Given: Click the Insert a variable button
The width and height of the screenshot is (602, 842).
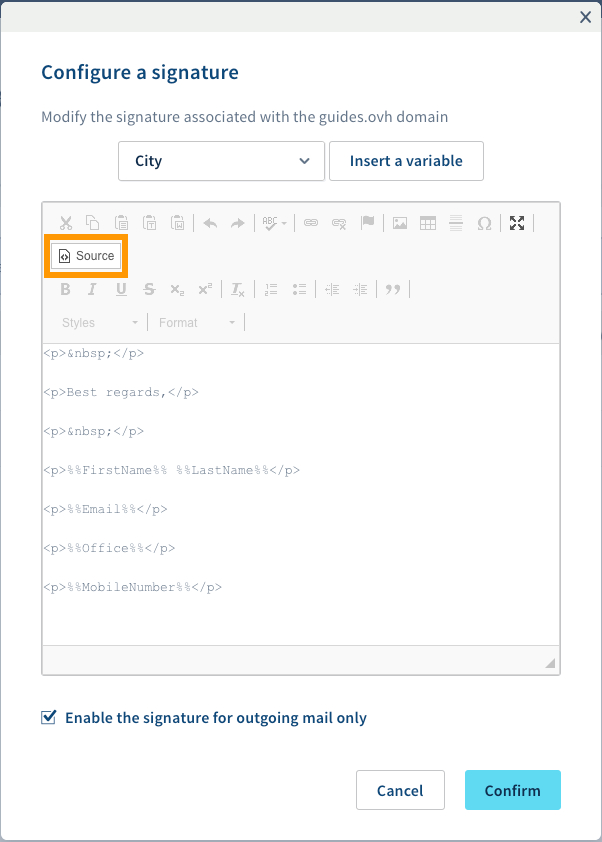Looking at the screenshot, I should (x=406, y=161).
